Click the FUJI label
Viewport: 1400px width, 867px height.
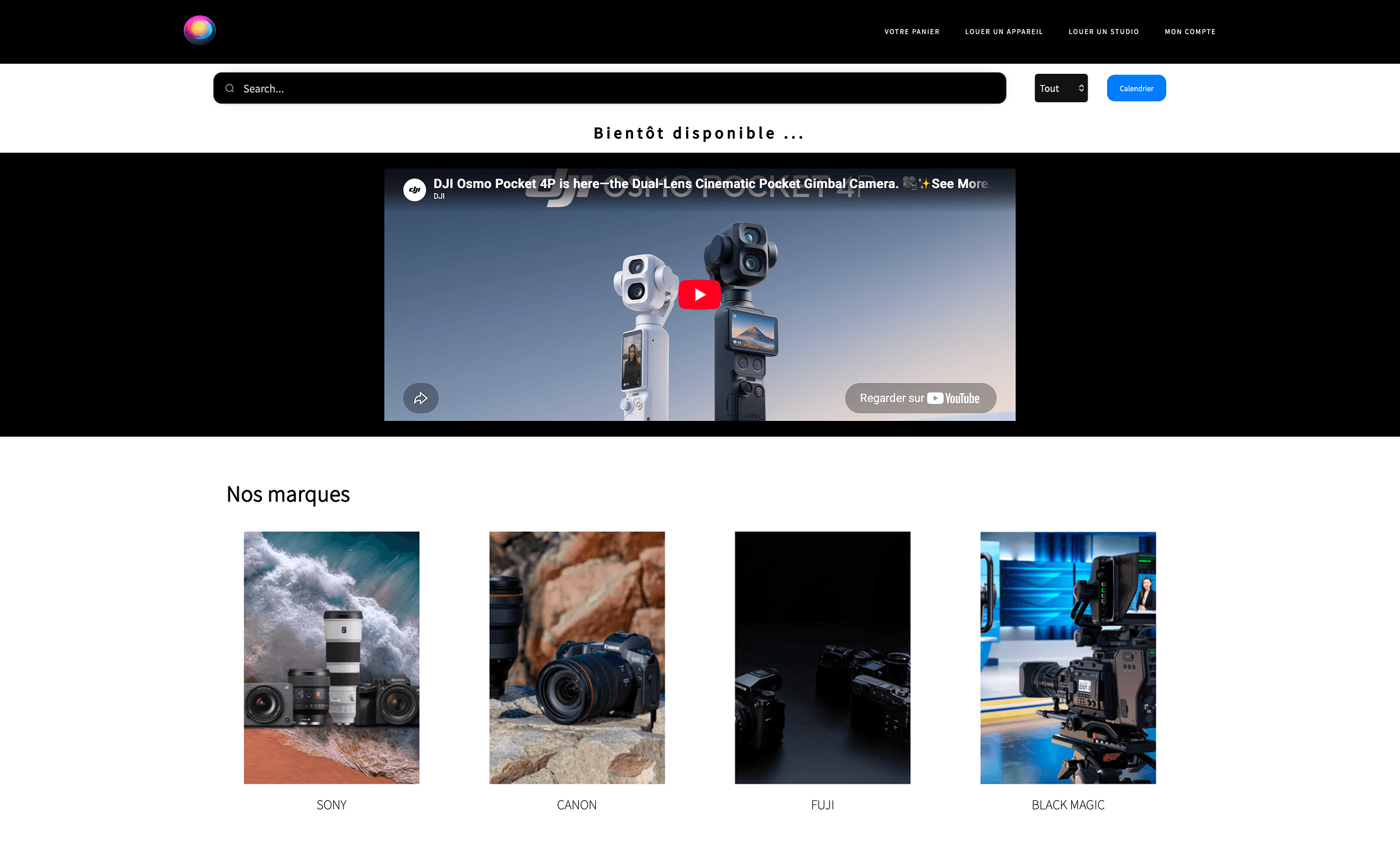point(822,805)
